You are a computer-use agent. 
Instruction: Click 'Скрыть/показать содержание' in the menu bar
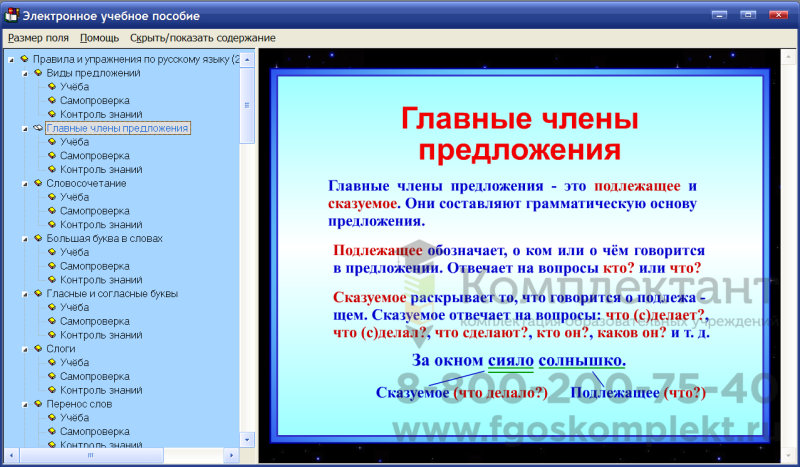(x=203, y=38)
